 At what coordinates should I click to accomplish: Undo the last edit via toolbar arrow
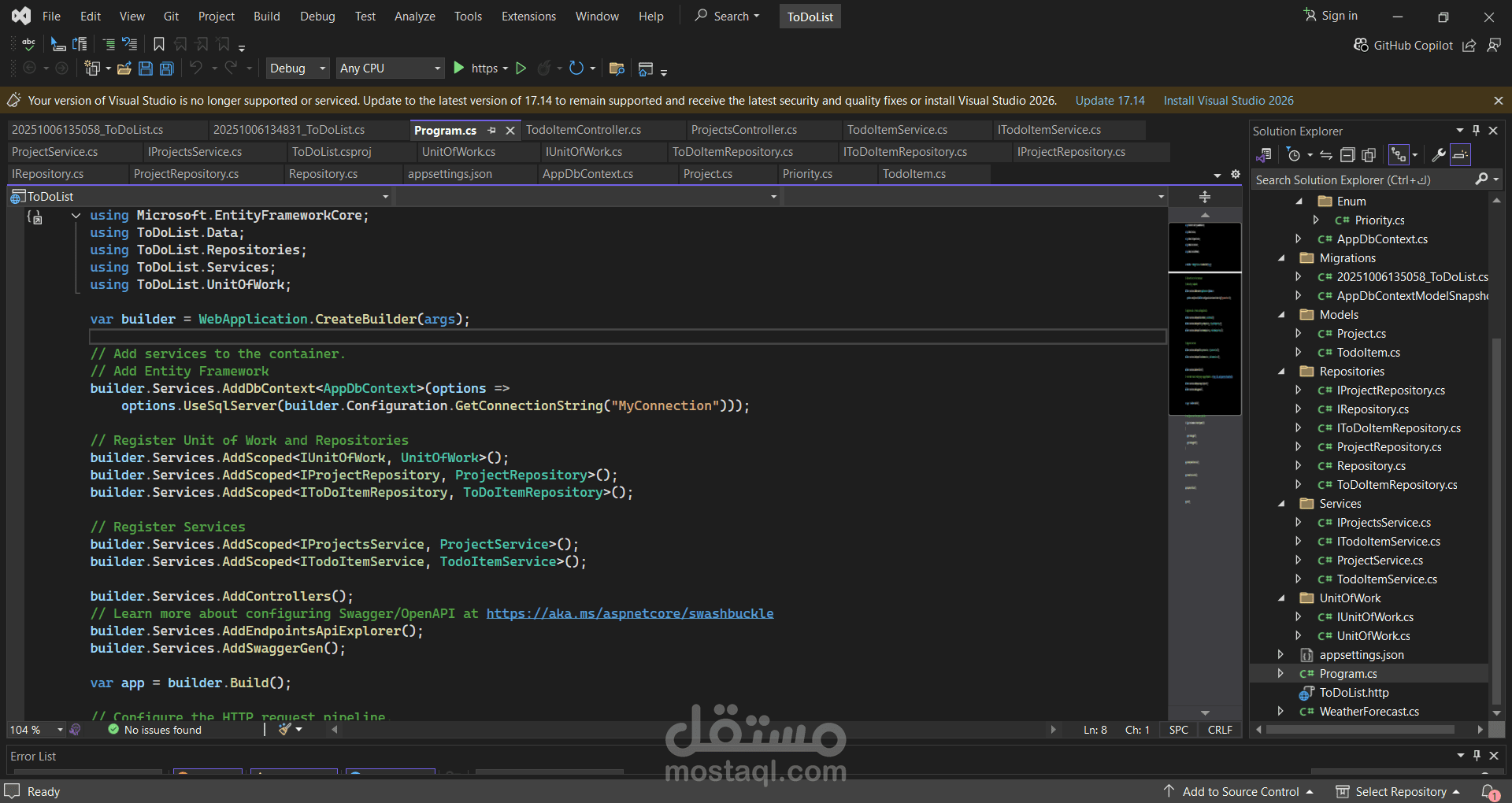pos(195,68)
